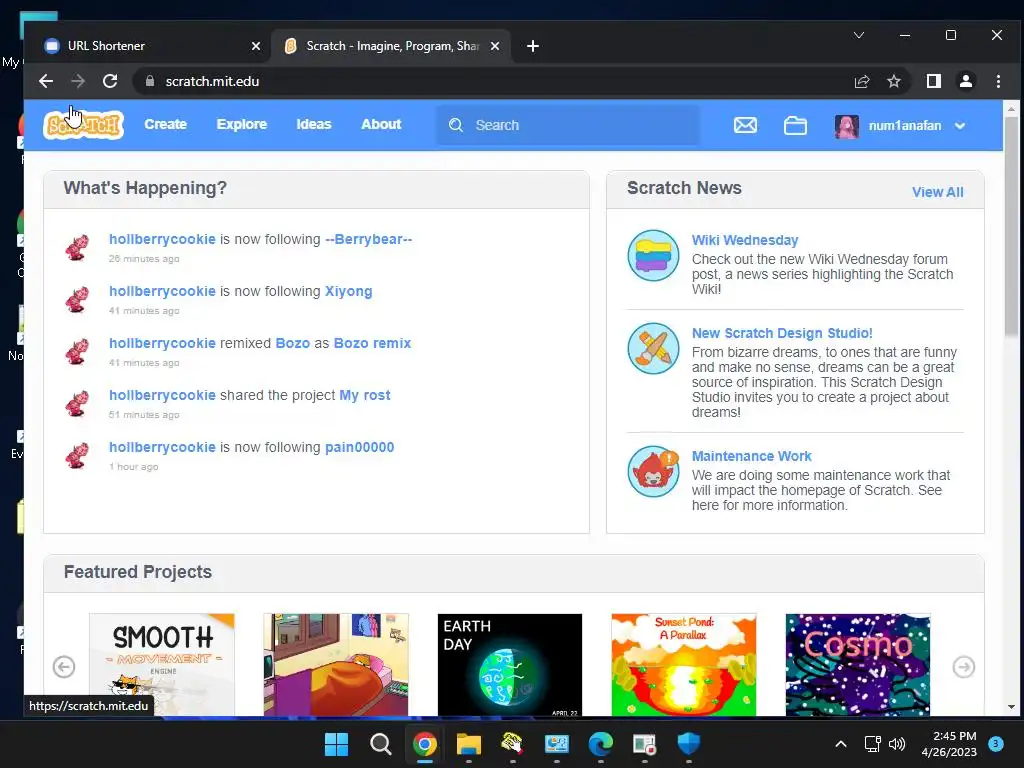Click the num1anafan profile avatar
1024x768 pixels.
(x=846, y=126)
